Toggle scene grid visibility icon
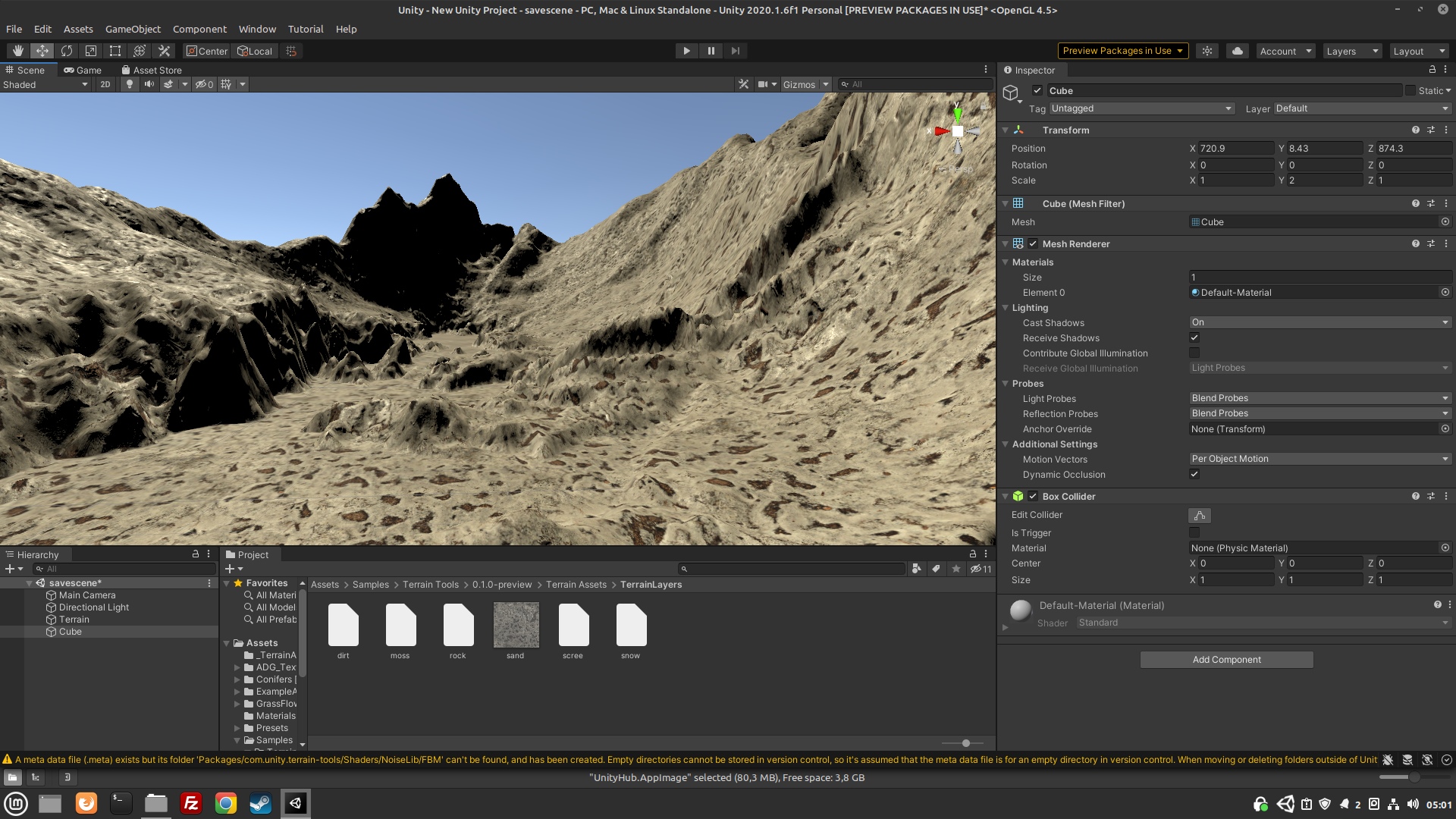The width and height of the screenshot is (1456, 819). point(226,84)
